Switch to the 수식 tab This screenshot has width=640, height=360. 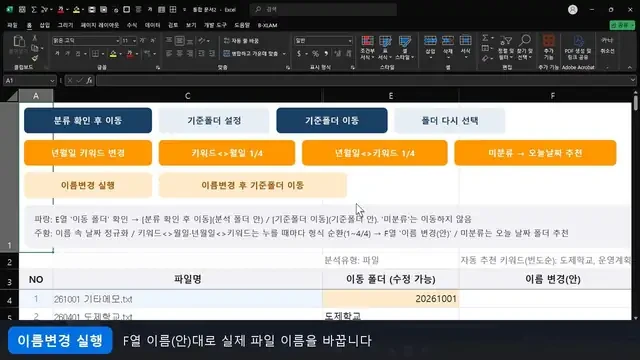point(132,25)
